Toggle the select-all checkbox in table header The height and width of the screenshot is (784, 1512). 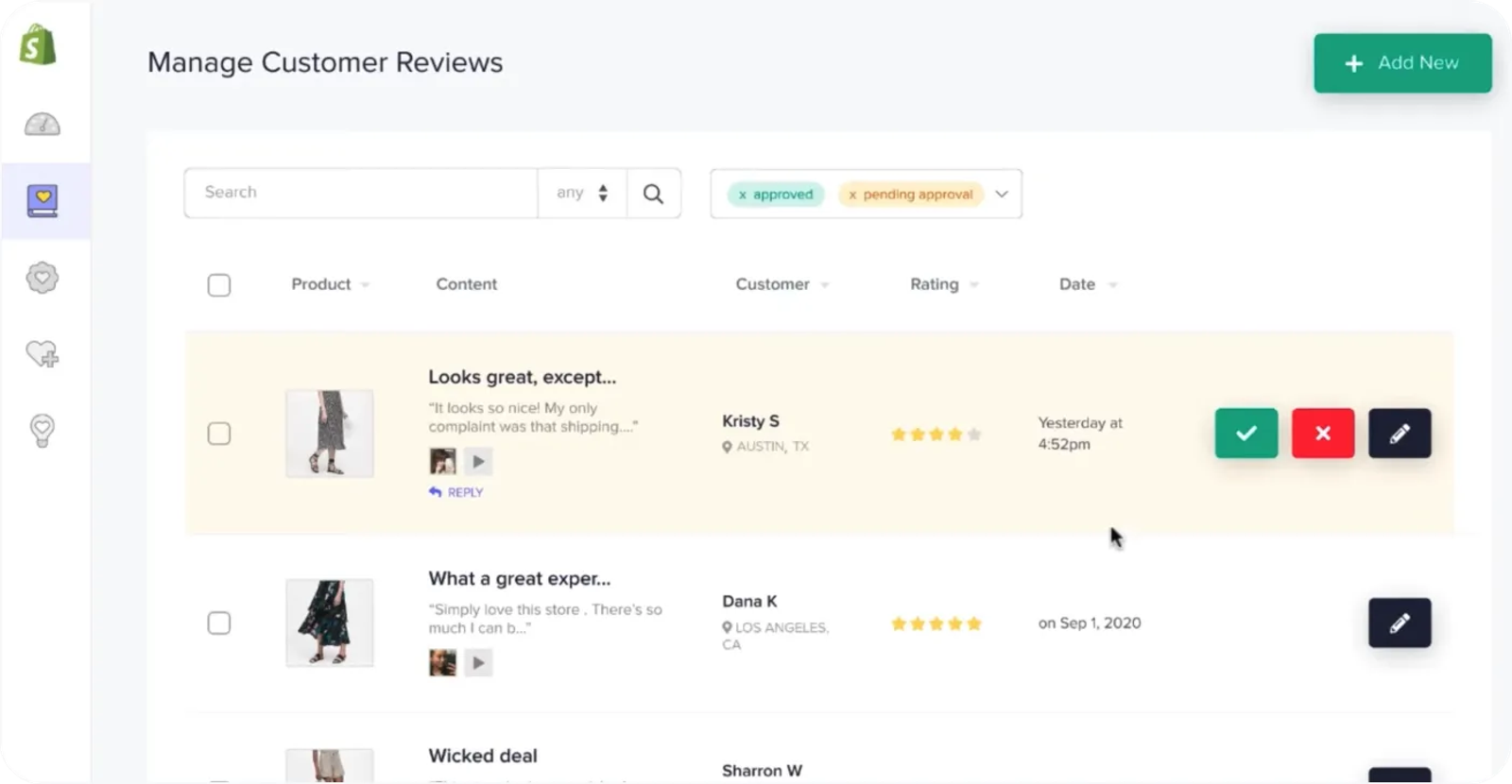pos(219,284)
